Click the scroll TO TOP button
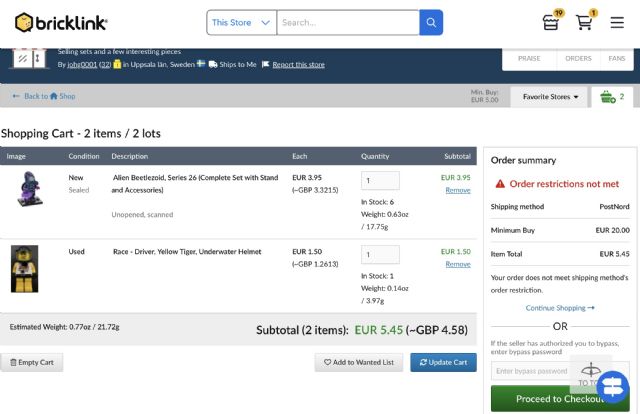 (589, 374)
